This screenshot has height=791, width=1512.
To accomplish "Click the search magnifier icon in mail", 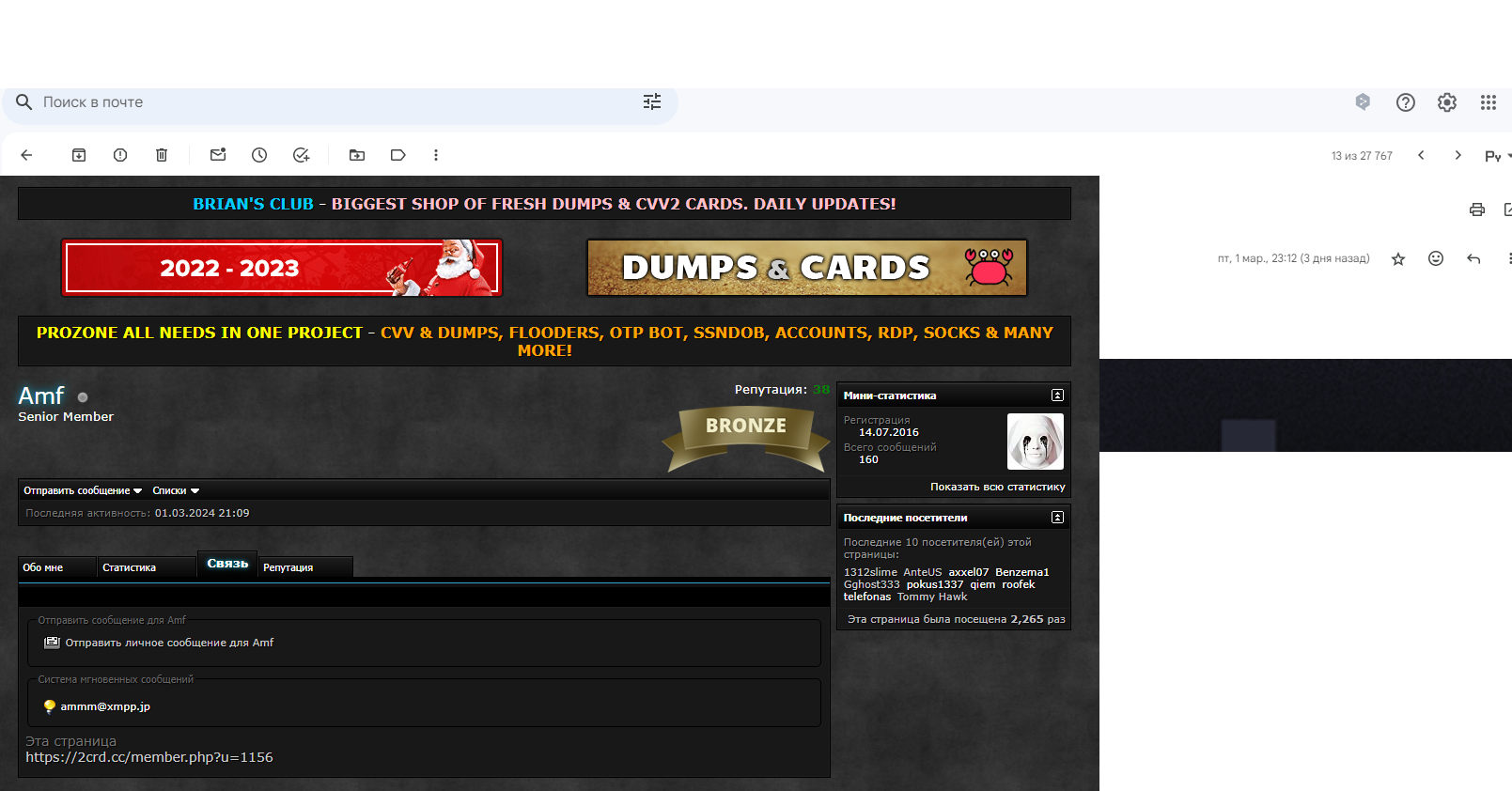I will (24, 101).
